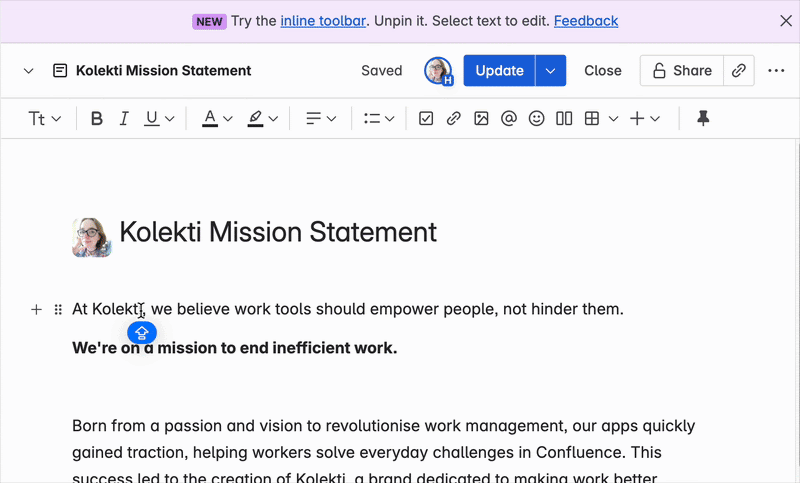
Task: Insert a table
Action: pyautogui.click(x=592, y=119)
